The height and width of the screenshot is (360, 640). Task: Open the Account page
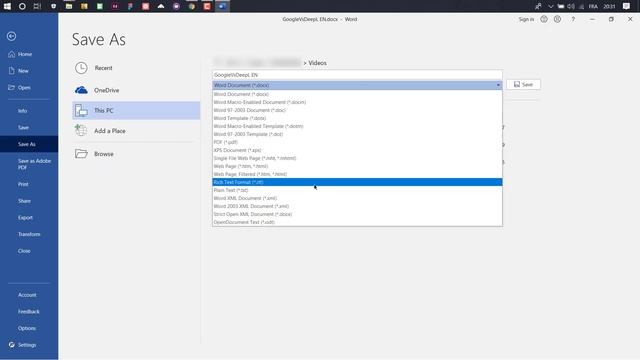[29, 295]
